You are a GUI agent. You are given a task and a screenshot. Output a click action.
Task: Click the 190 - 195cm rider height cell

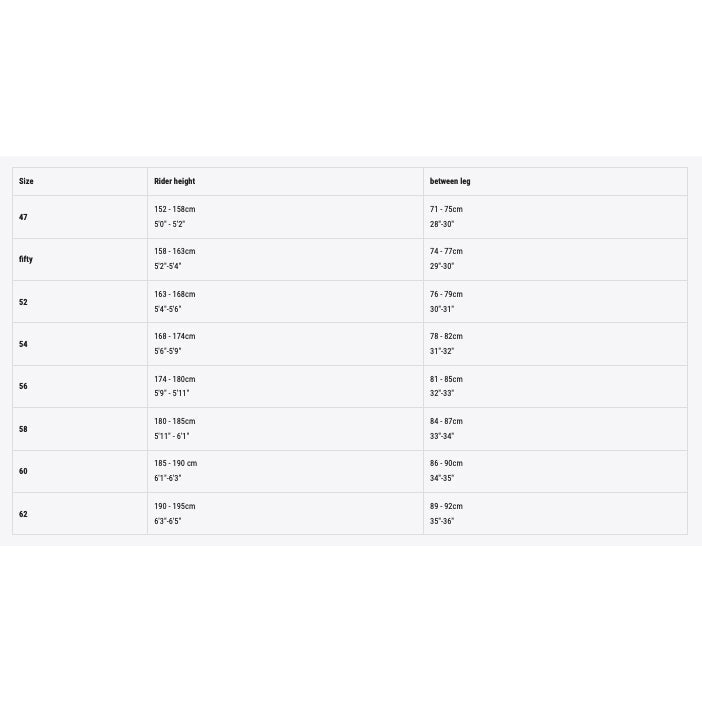coord(174,507)
